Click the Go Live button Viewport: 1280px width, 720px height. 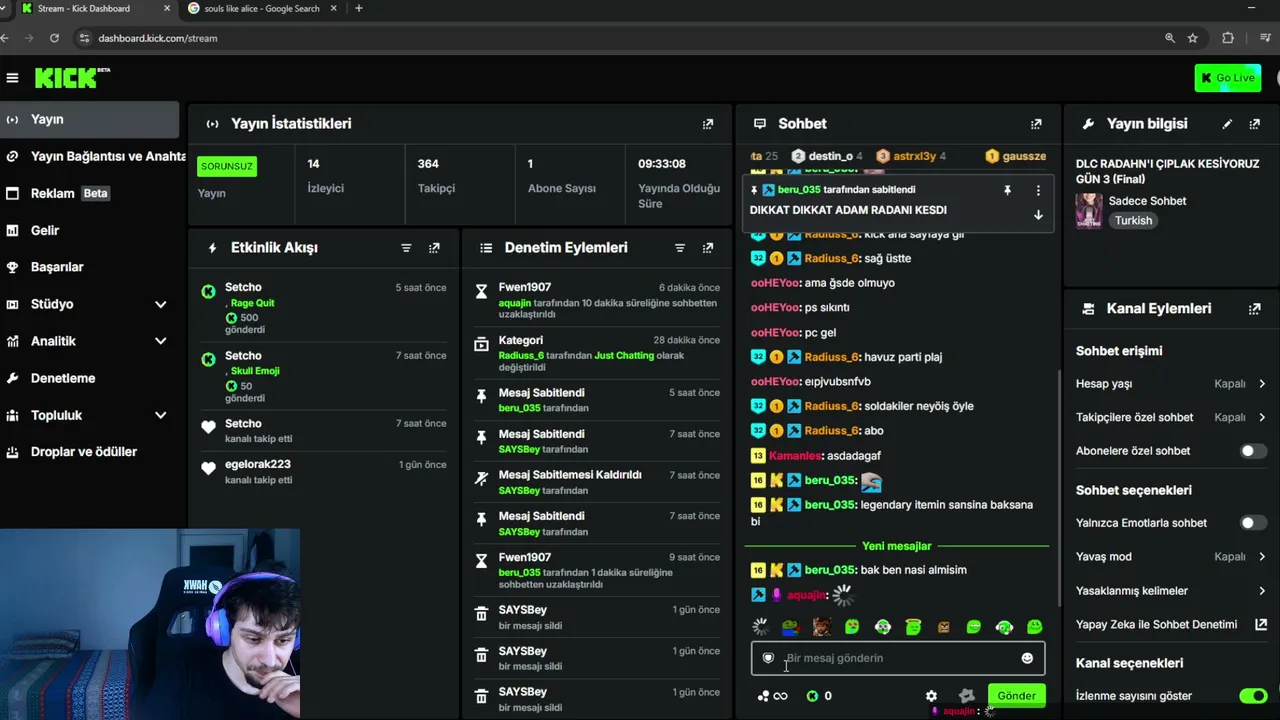click(1227, 78)
